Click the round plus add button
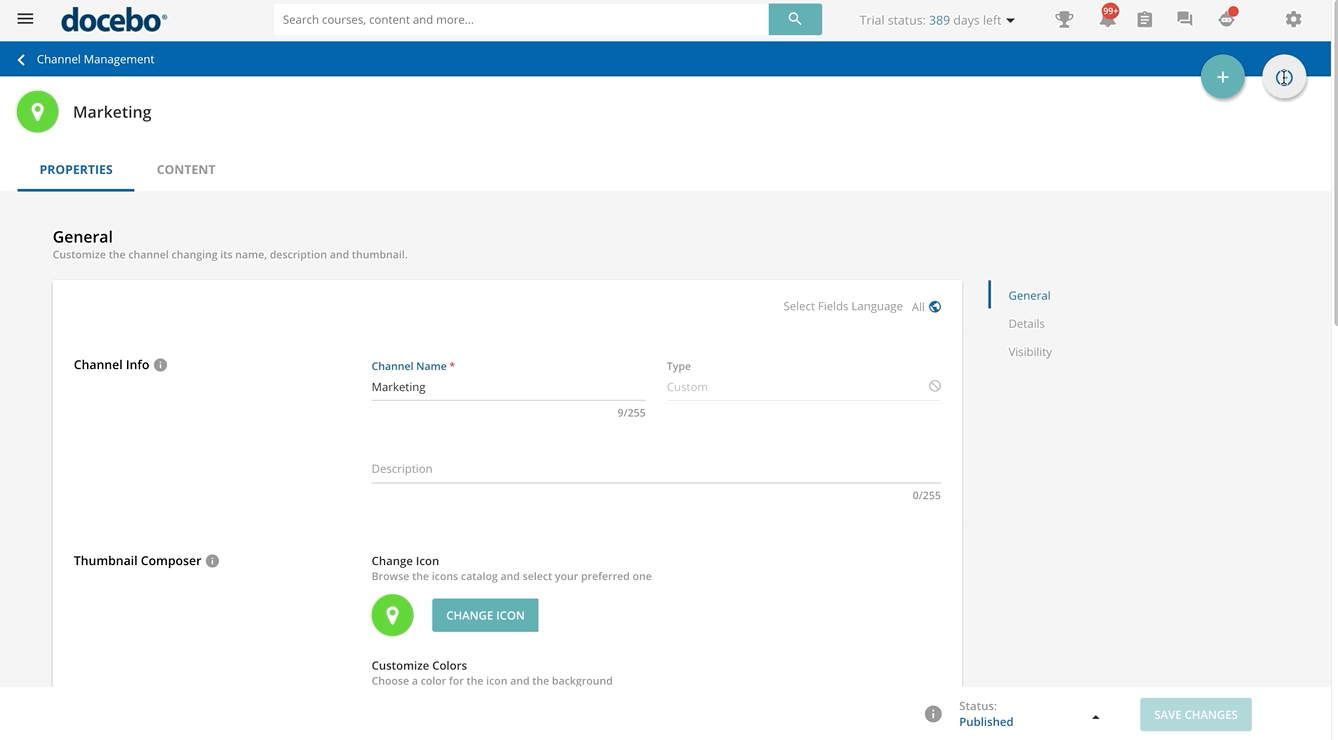The width and height of the screenshot is (1338, 740). click(1222, 77)
